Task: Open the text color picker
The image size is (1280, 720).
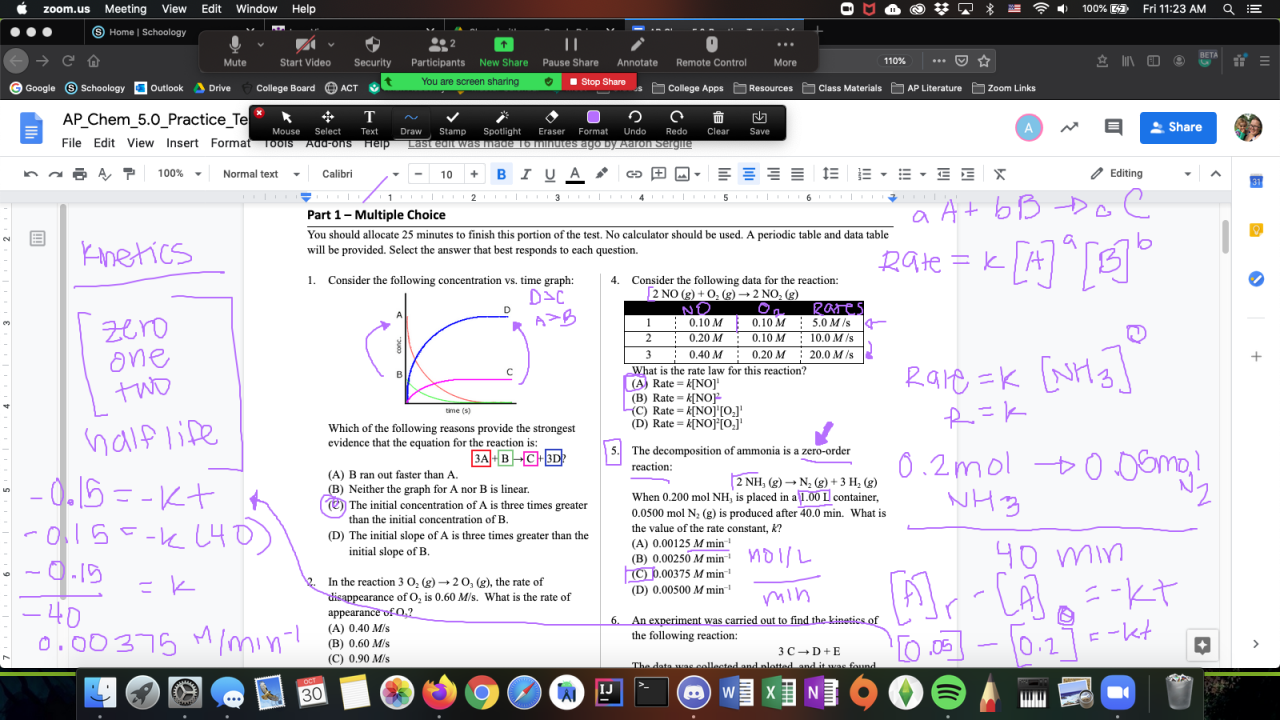Action: point(574,174)
